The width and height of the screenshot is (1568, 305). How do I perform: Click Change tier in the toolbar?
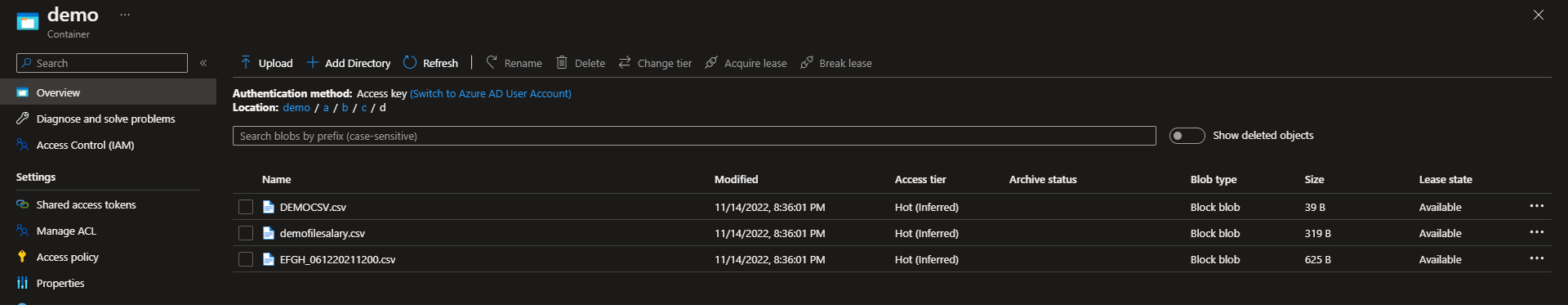655,63
